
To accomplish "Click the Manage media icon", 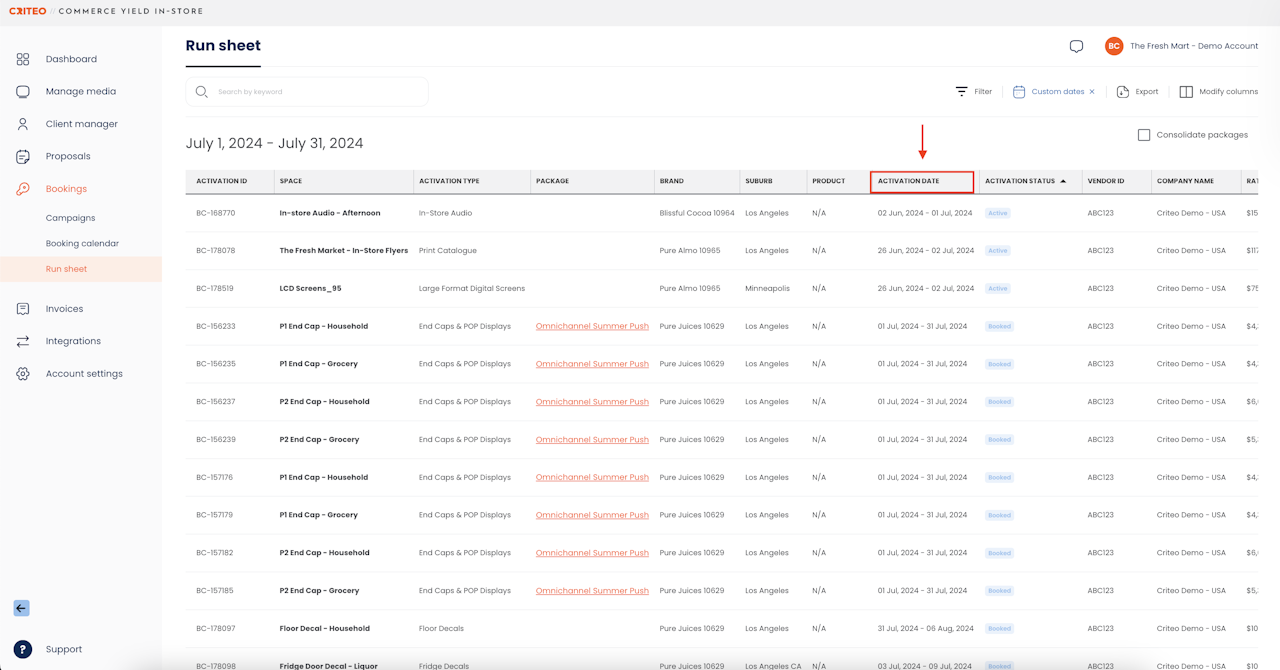I will tap(23, 91).
